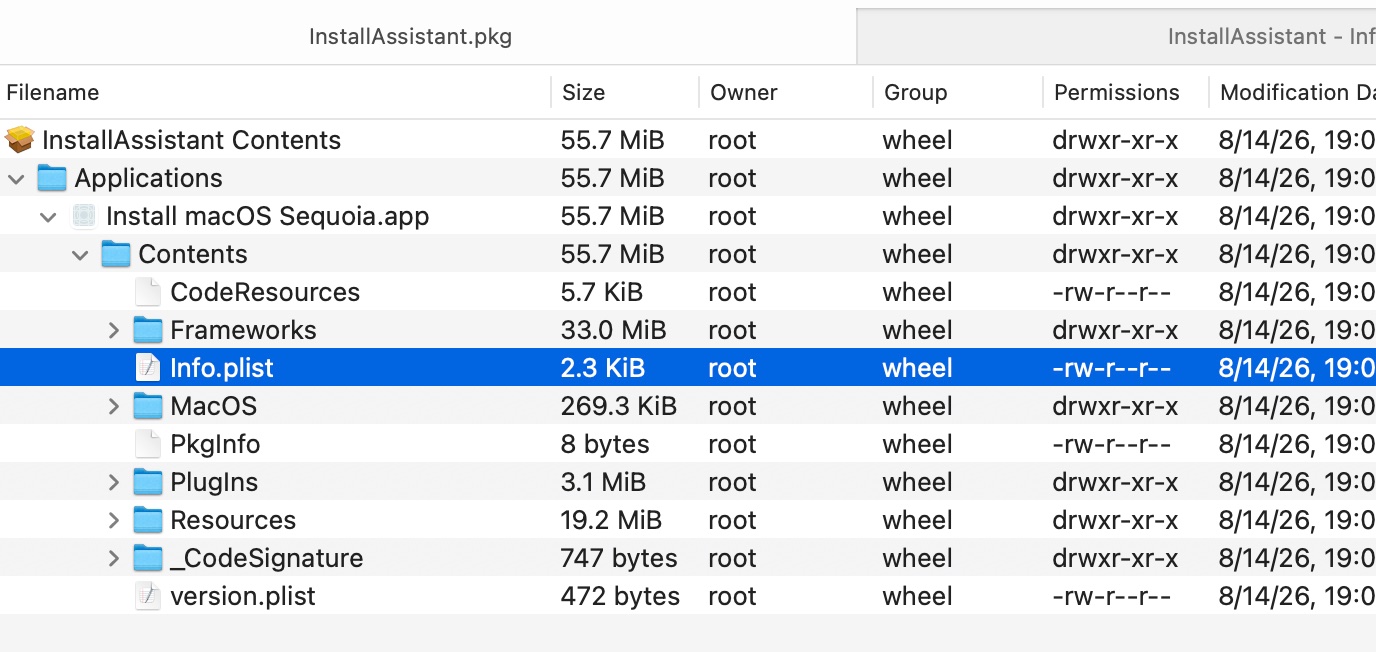The height and width of the screenshot is (662, 1376).
Task: Select the Contents row name
Action: 193,254
